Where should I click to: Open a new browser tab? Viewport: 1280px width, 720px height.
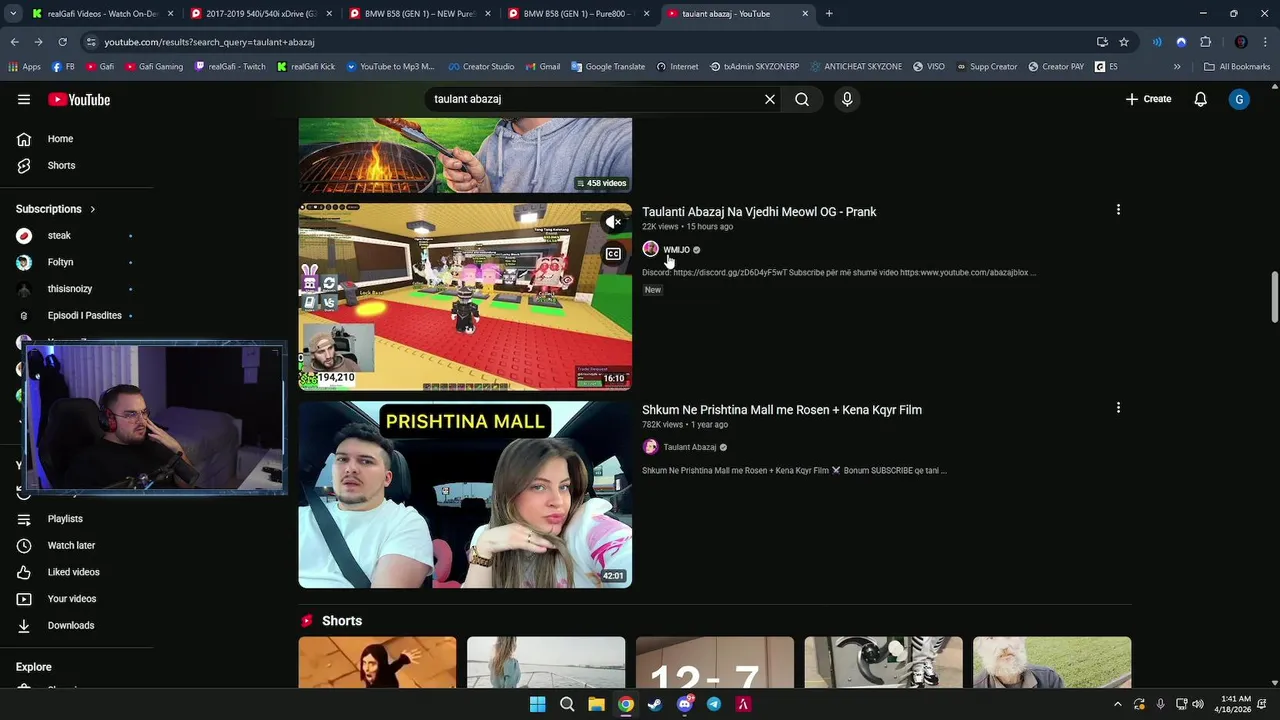coord(829,14)
